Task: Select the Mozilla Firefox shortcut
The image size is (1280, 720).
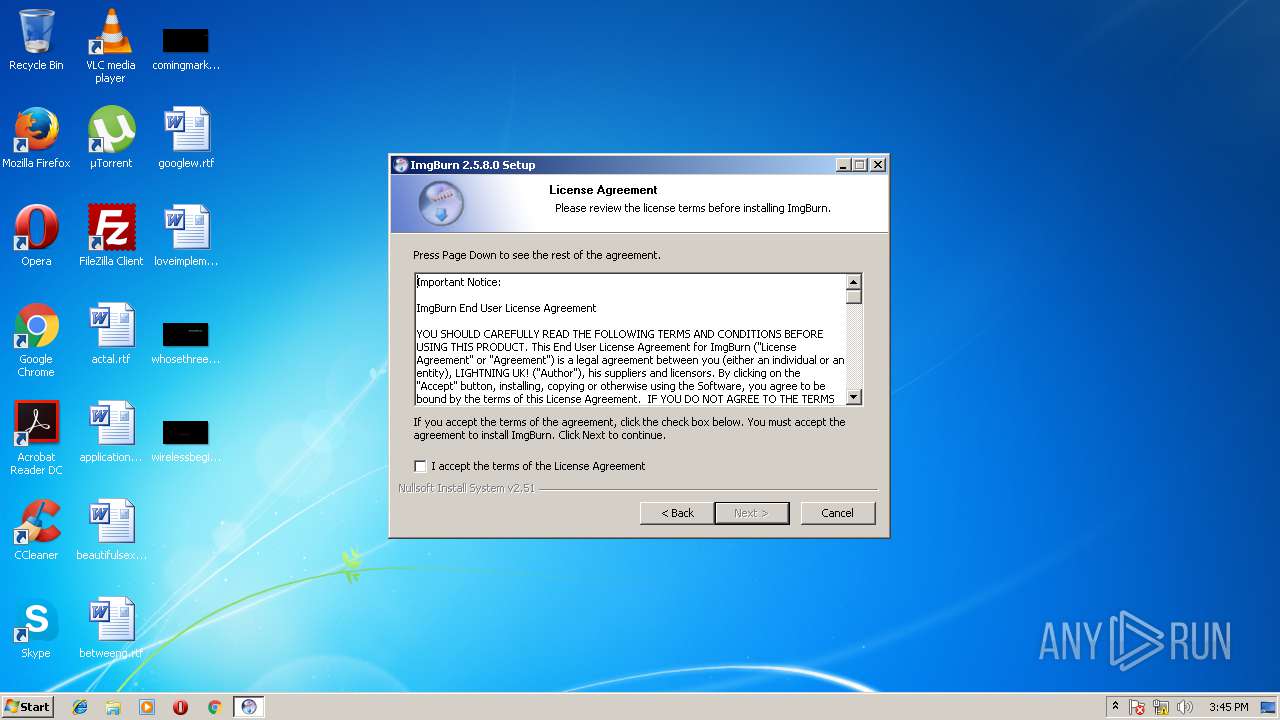Action: 36,138
